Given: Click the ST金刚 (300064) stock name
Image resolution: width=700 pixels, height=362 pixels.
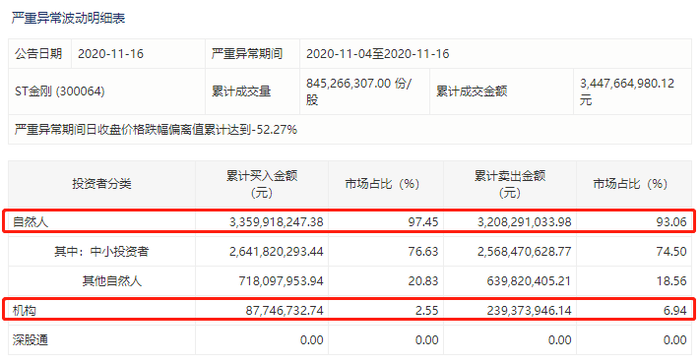Looking at the screenshot, I should coord(60,92).
